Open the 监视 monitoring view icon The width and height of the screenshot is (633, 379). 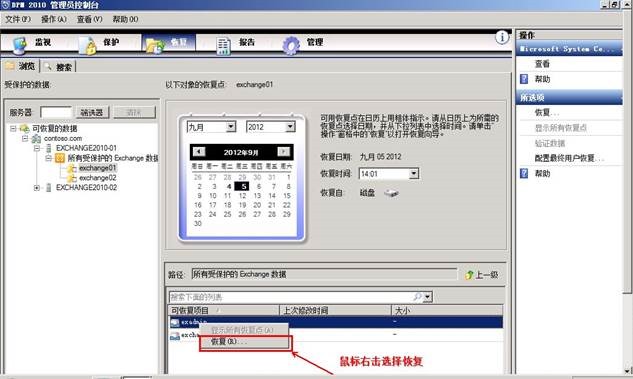(19, 45)
